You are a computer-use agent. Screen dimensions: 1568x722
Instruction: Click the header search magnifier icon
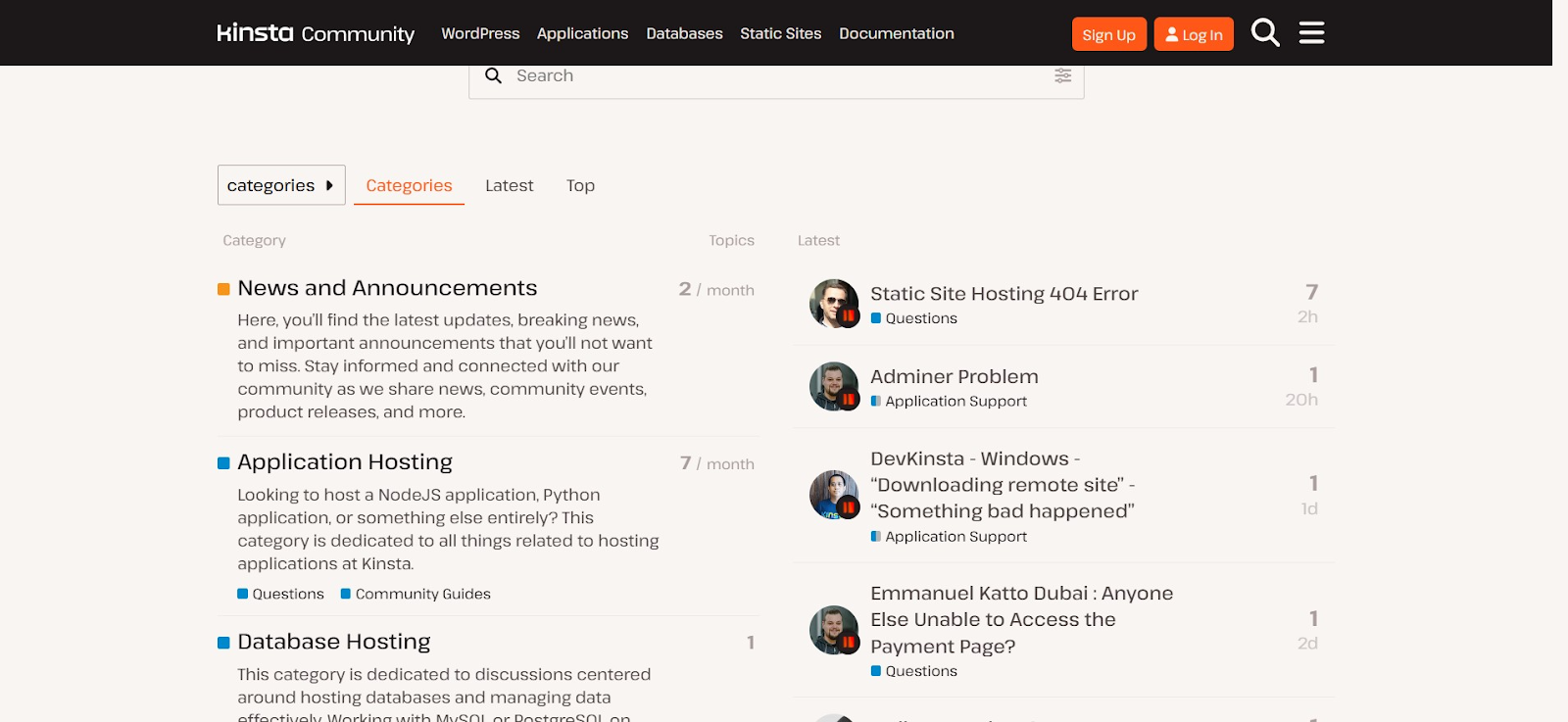[x=1265, y=33]
